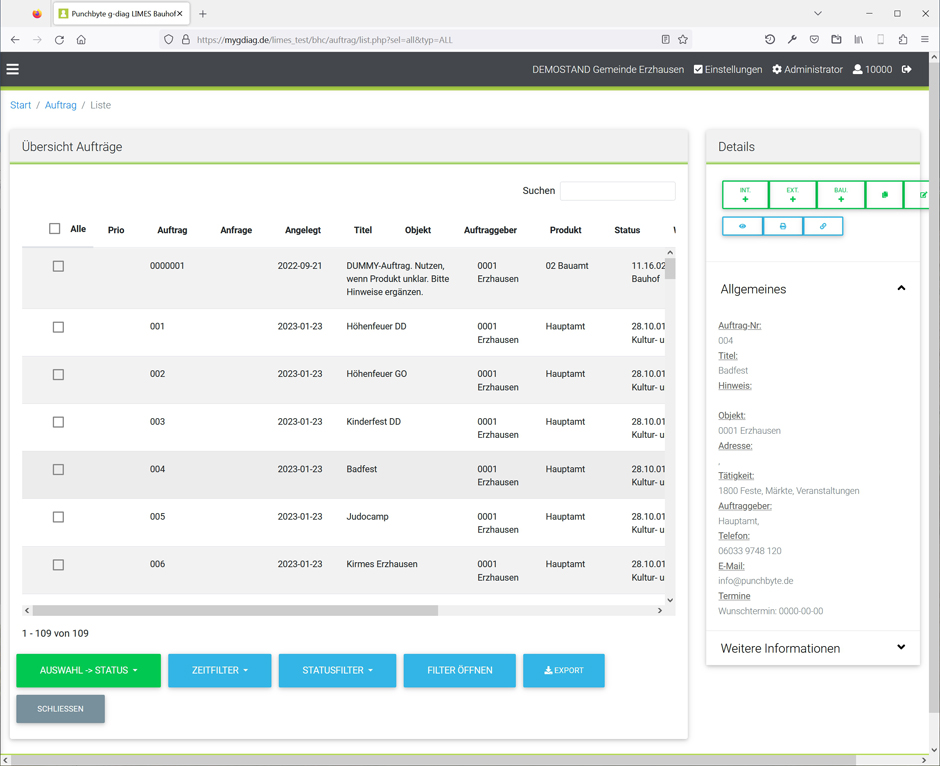Click the INT. plus button in Details
940x766 pixels.
[745, 195]
